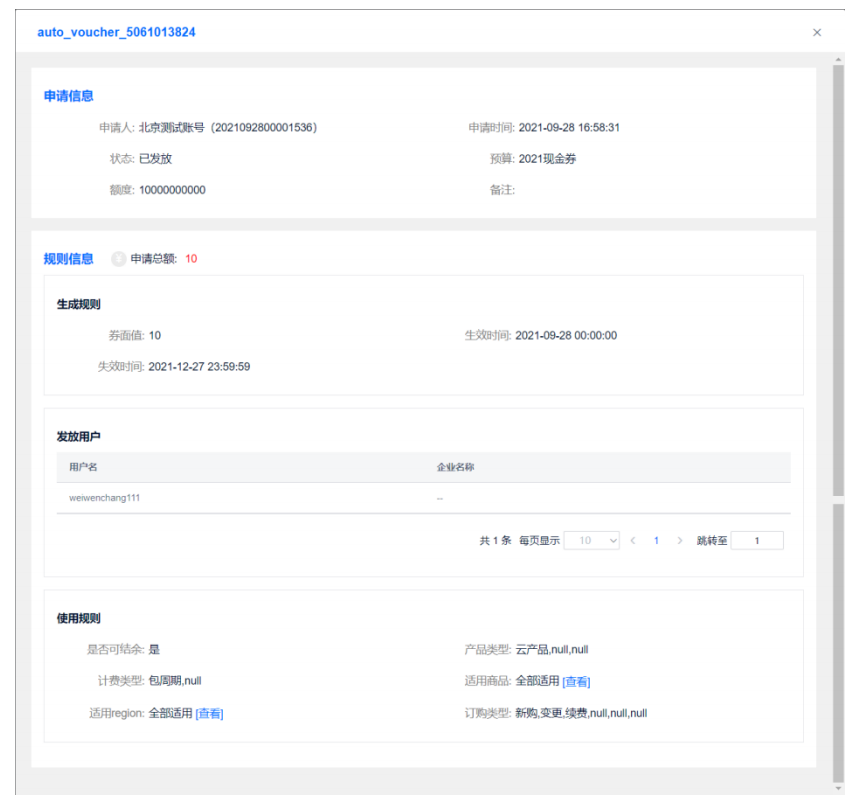This screenshot has height=804, width=852.
Task: Go to next page arrow in pagination
Action: pyautogui.click(x=679, y=541)
